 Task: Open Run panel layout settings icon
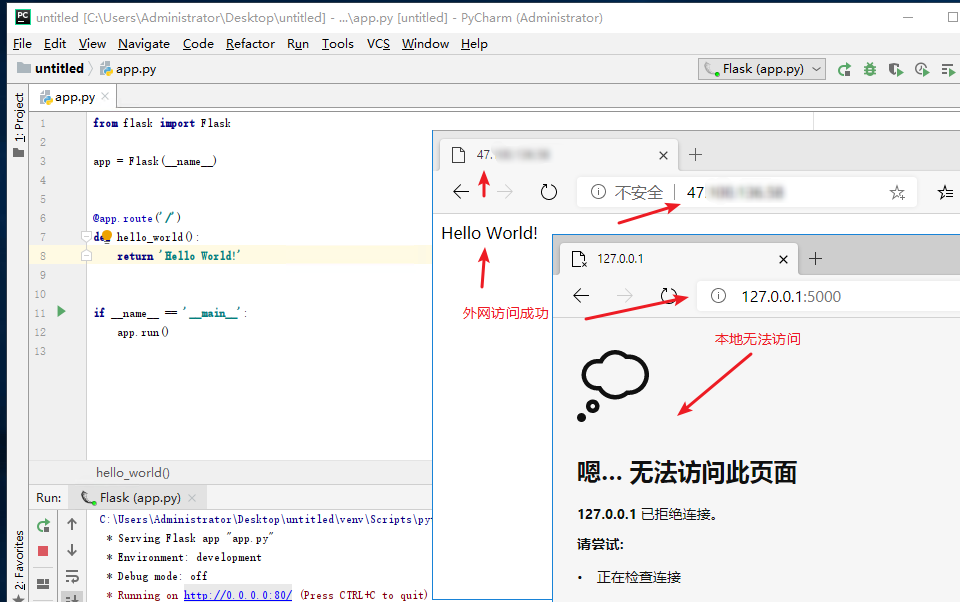click(x=43, y=583)
